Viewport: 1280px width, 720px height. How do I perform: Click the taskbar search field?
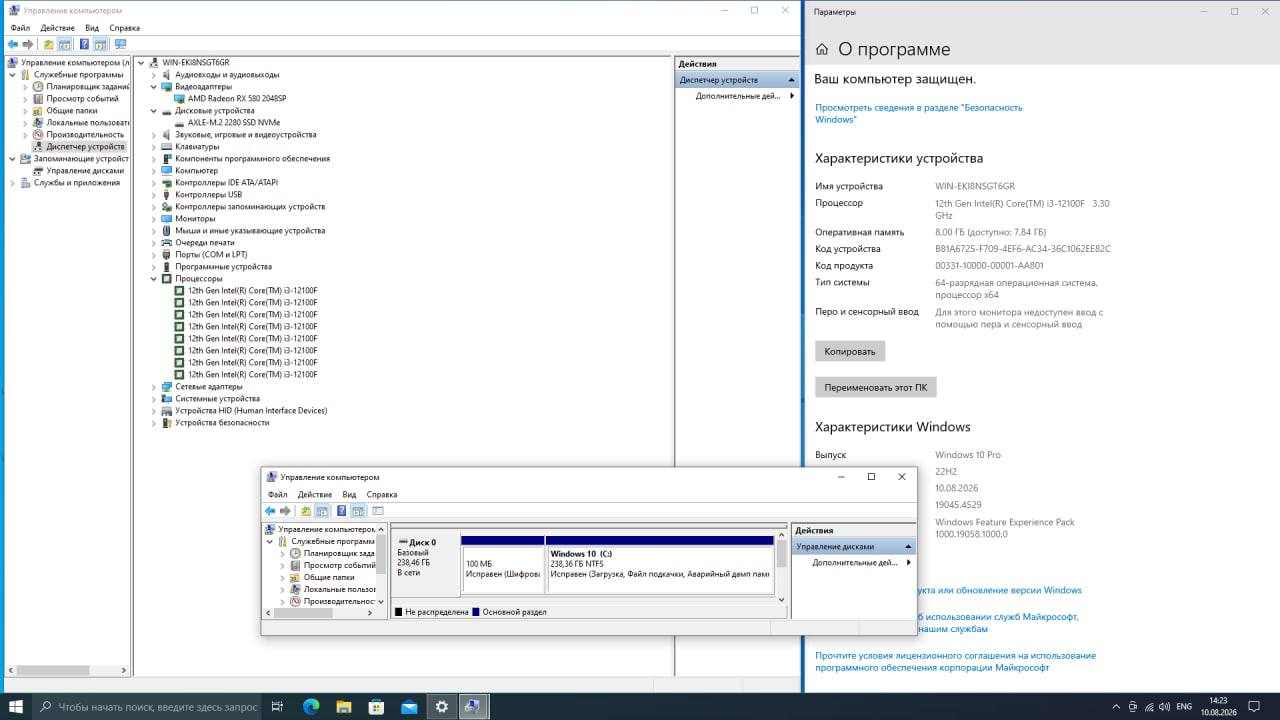146,706
